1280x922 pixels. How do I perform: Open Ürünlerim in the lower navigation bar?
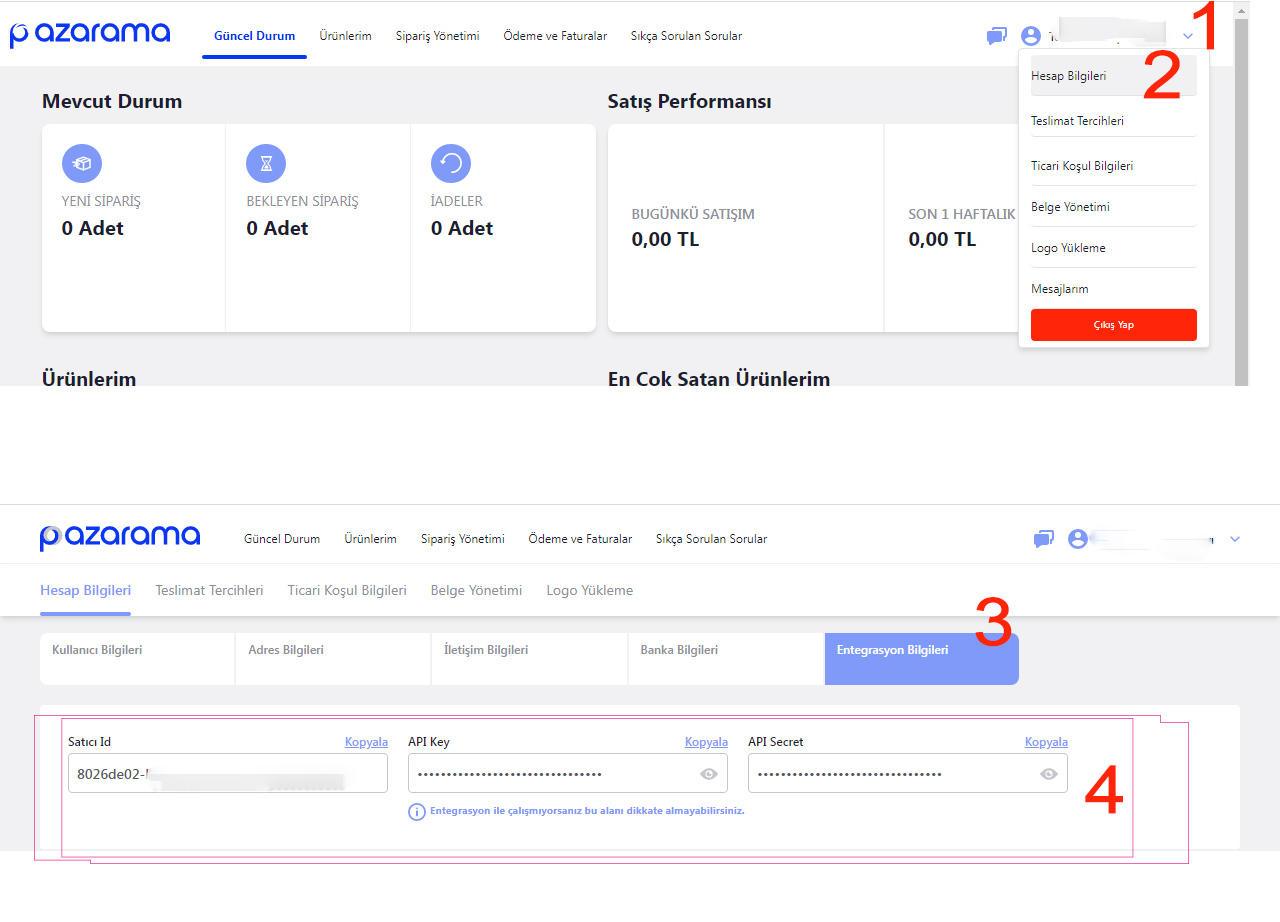[371, 539]
